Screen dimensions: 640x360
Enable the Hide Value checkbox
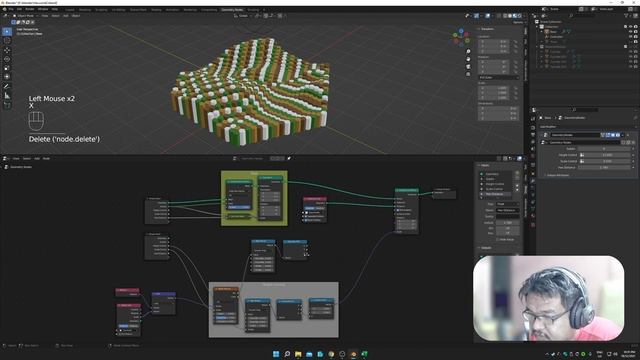[x=498, y=240]
